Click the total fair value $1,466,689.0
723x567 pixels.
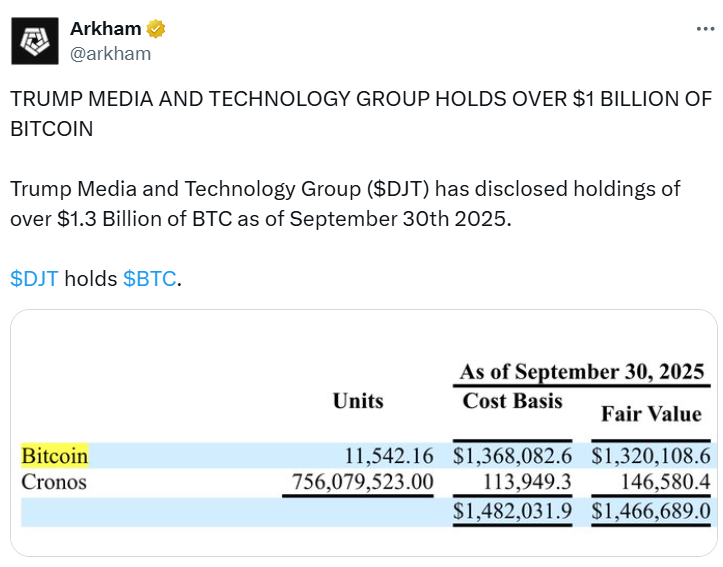[651, 510]
